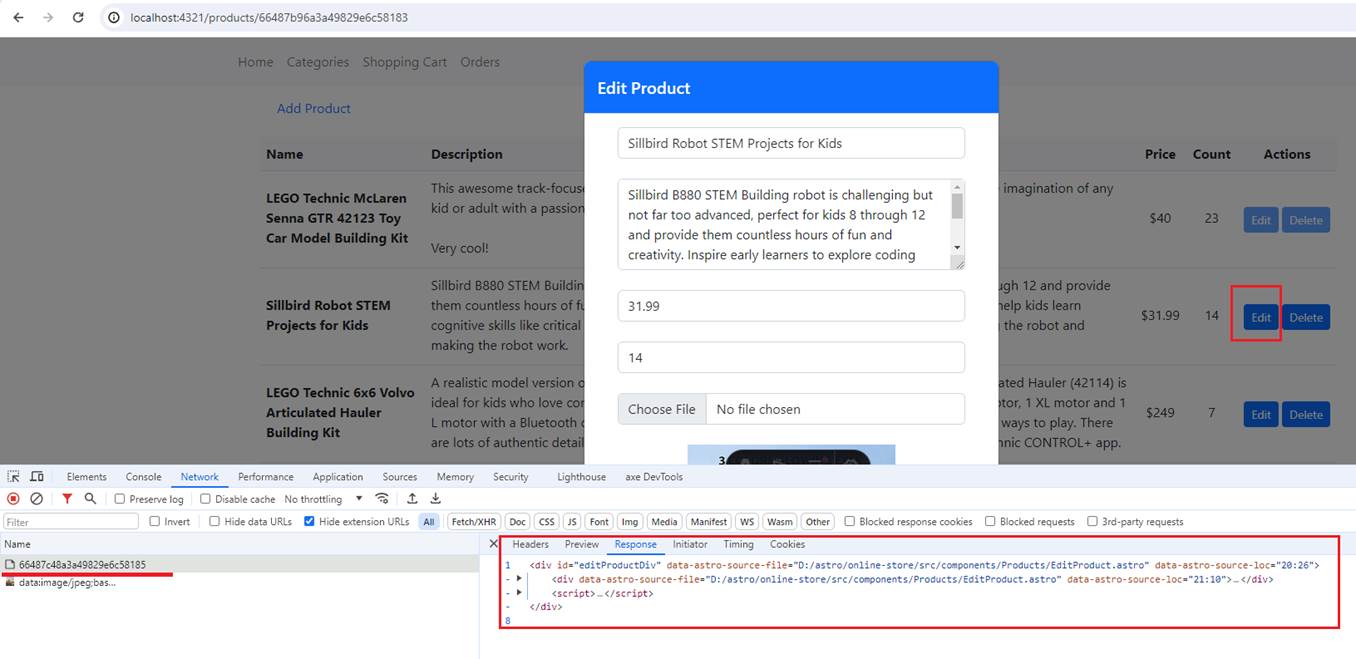Select the data:image/jpeg request row

(240, 582)
